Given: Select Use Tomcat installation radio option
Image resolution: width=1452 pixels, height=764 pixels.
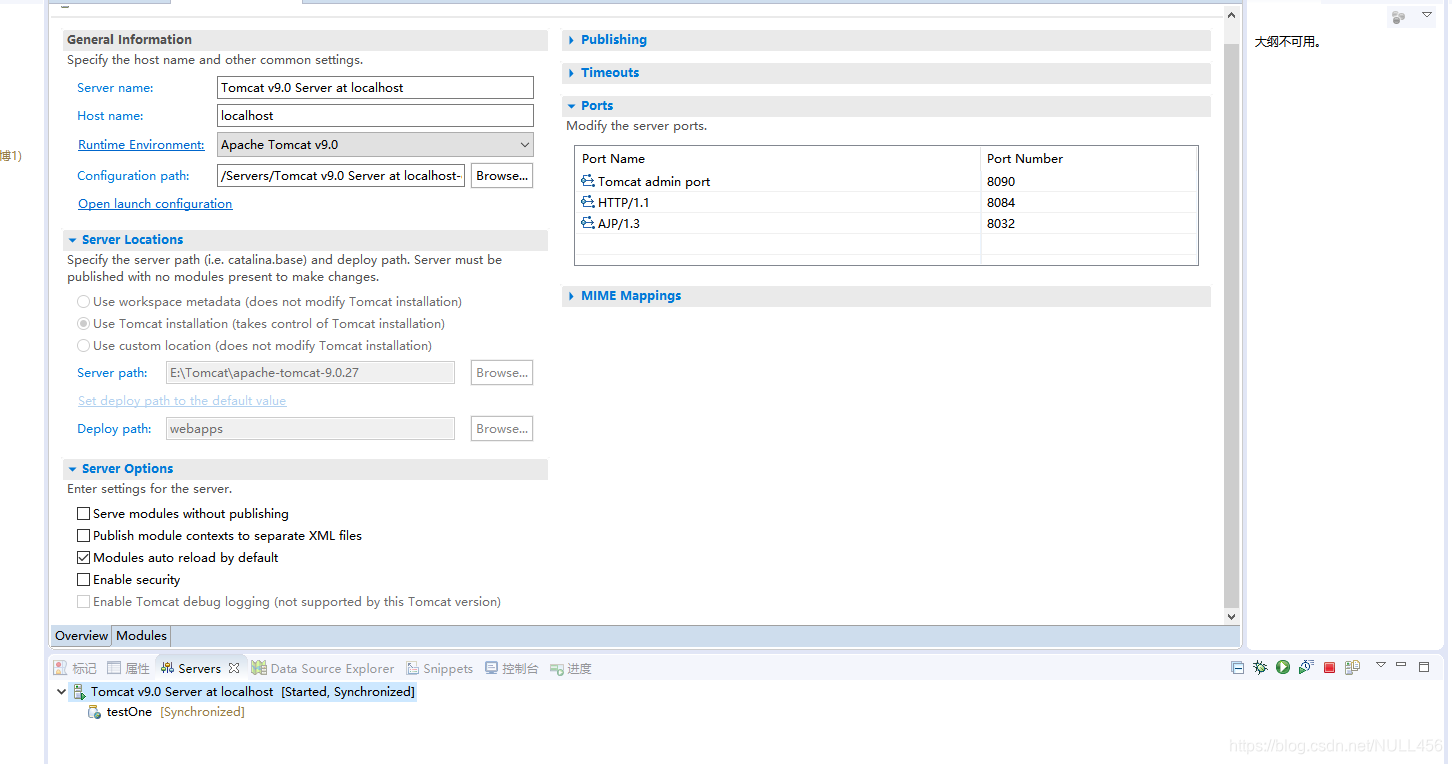Looking at the screenshot, I should pos(84,323).
